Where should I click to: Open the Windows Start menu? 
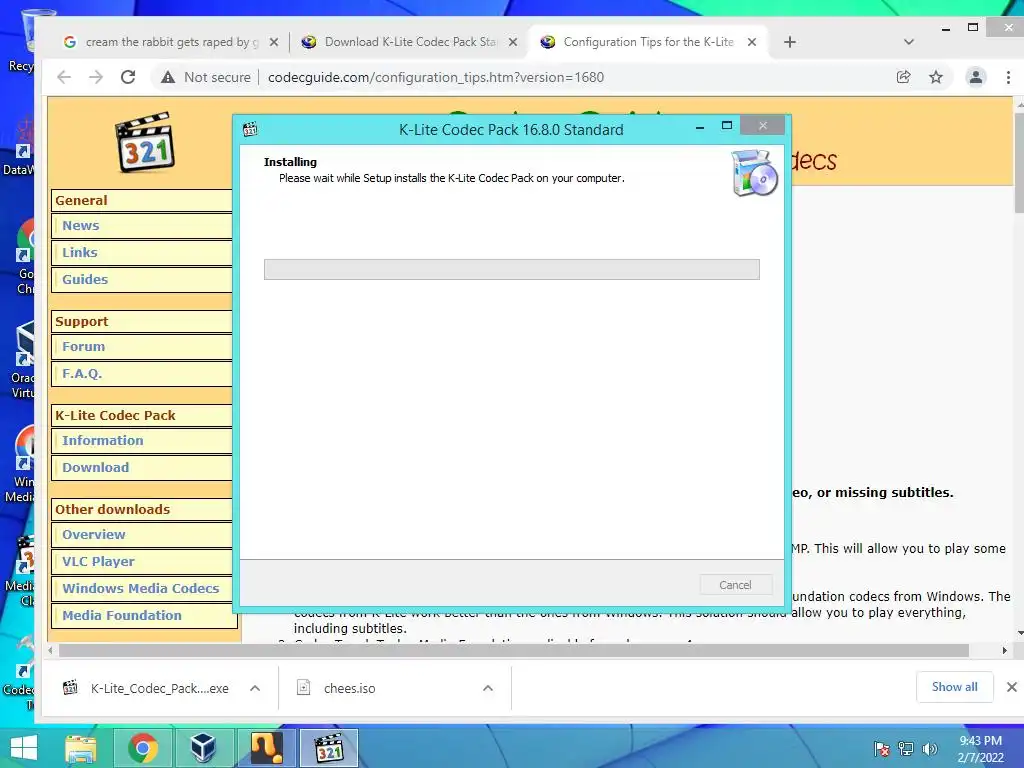24,748
